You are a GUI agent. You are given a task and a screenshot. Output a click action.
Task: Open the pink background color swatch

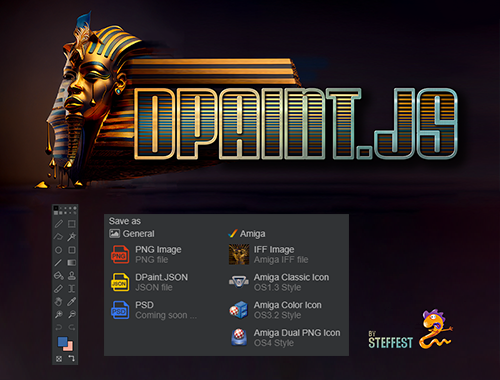[x=69, y=347]
